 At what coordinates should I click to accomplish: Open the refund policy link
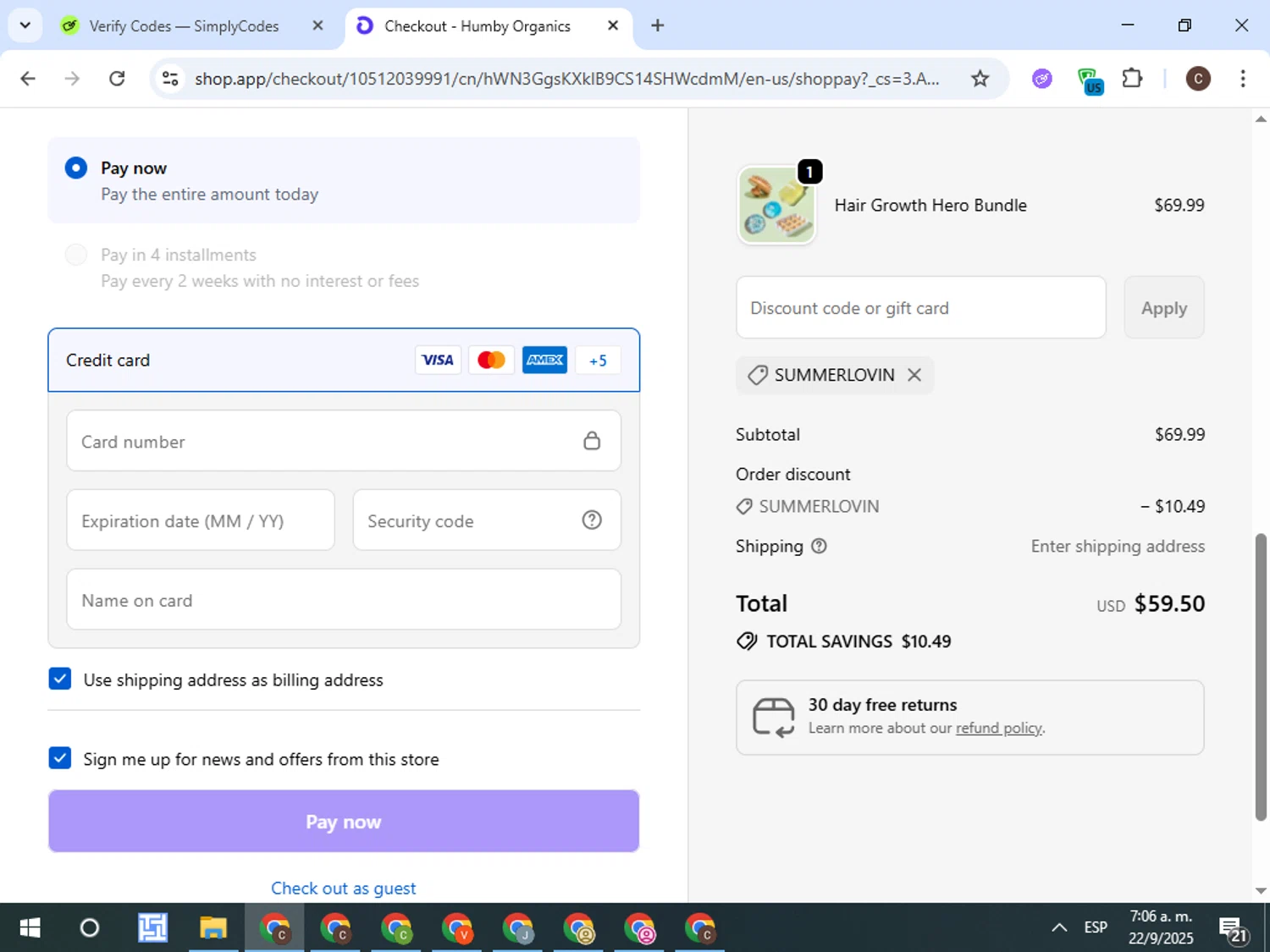pos(999,729)
